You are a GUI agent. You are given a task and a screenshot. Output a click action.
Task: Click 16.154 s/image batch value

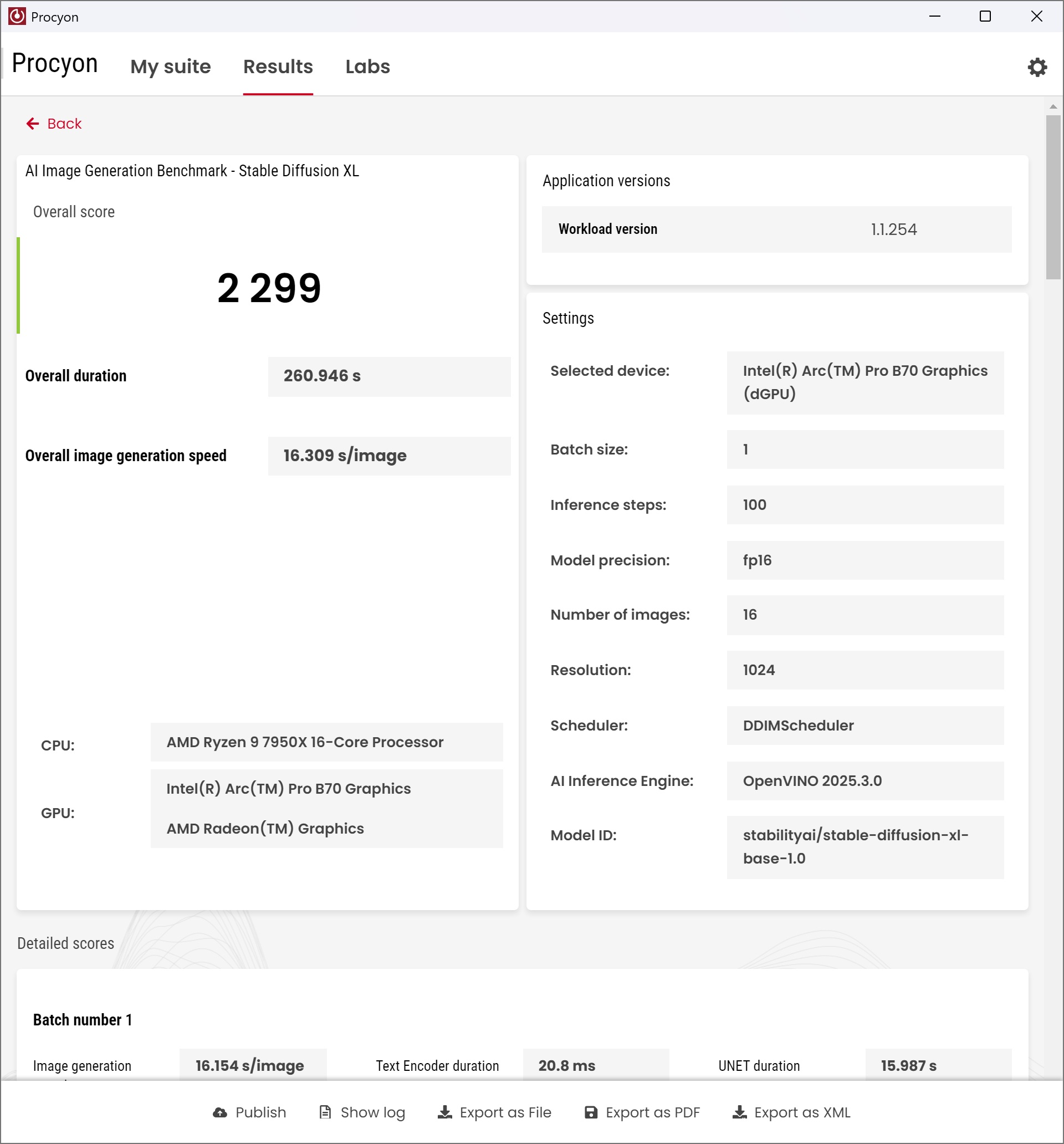pyautogui.click(x=253, y=1066)
